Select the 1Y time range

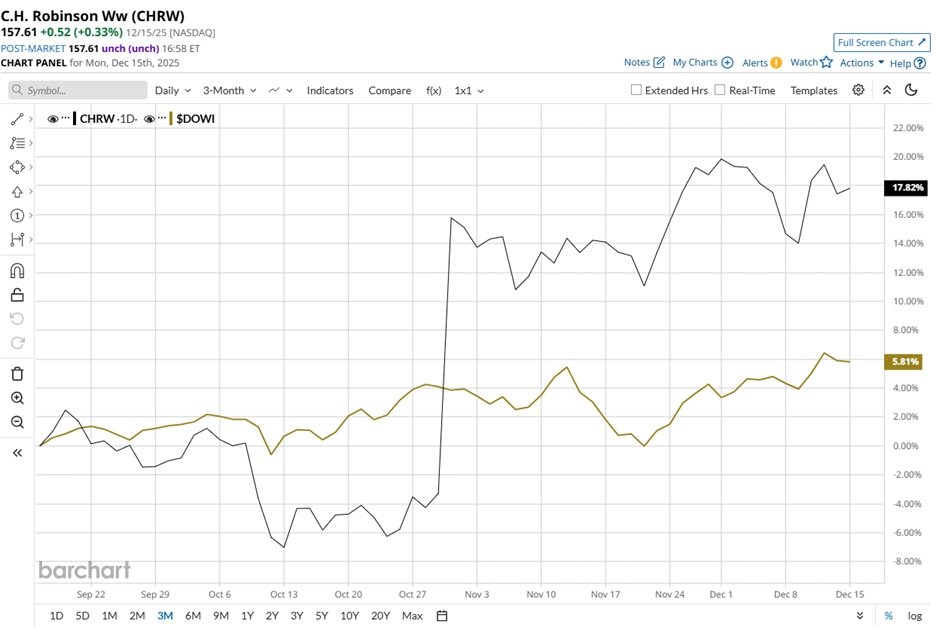[247, 616]
